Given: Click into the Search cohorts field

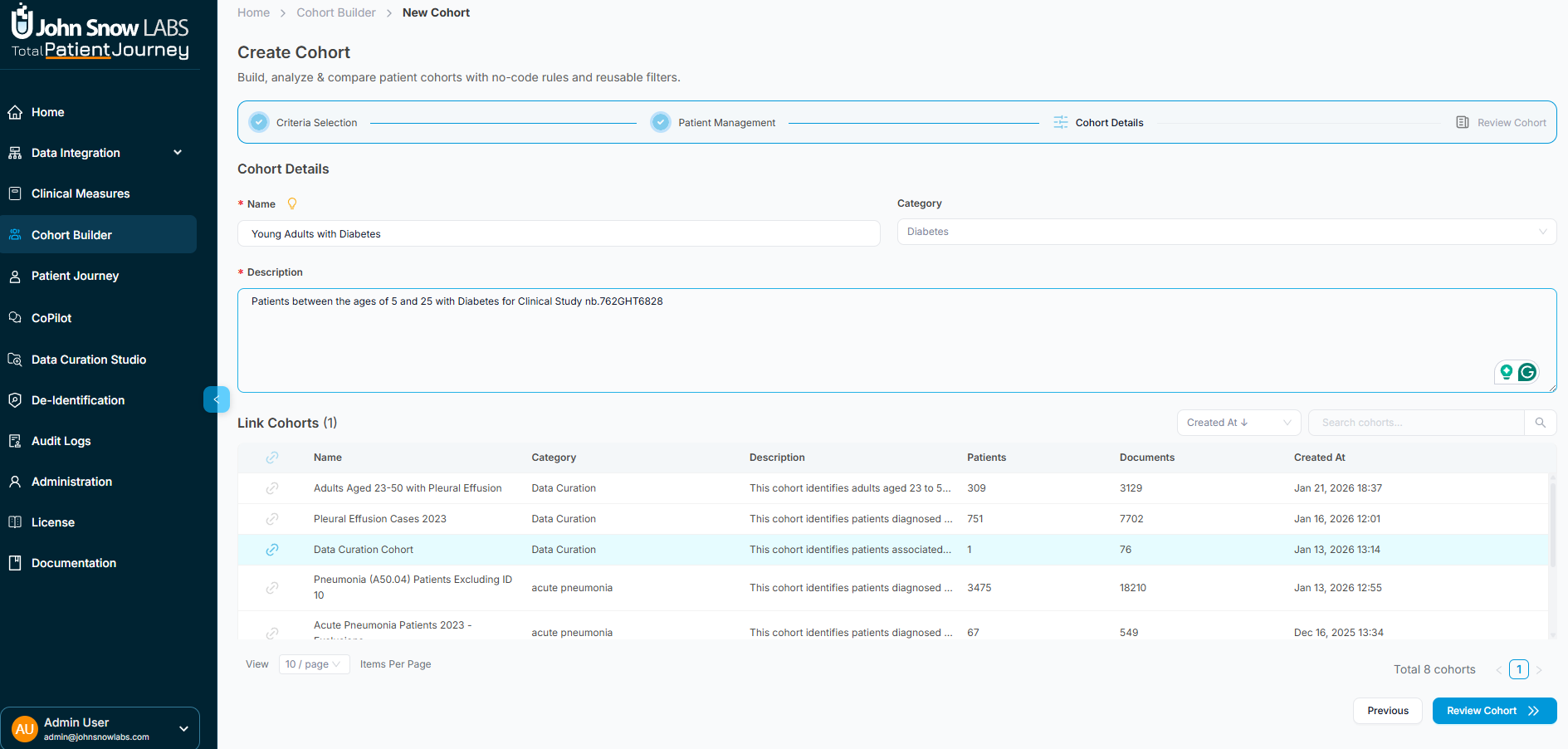Looking at the screenshot, I should [x=1415, y=423].
